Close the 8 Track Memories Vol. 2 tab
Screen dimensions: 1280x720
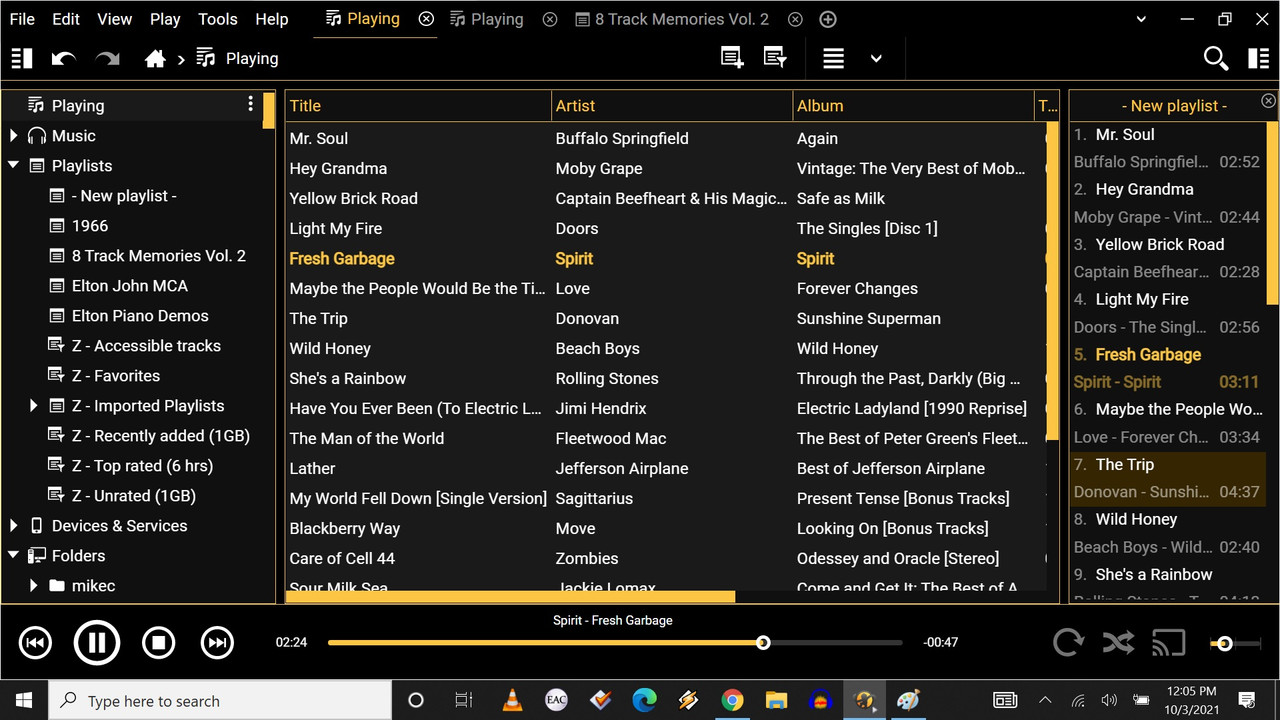click(795, 19)
